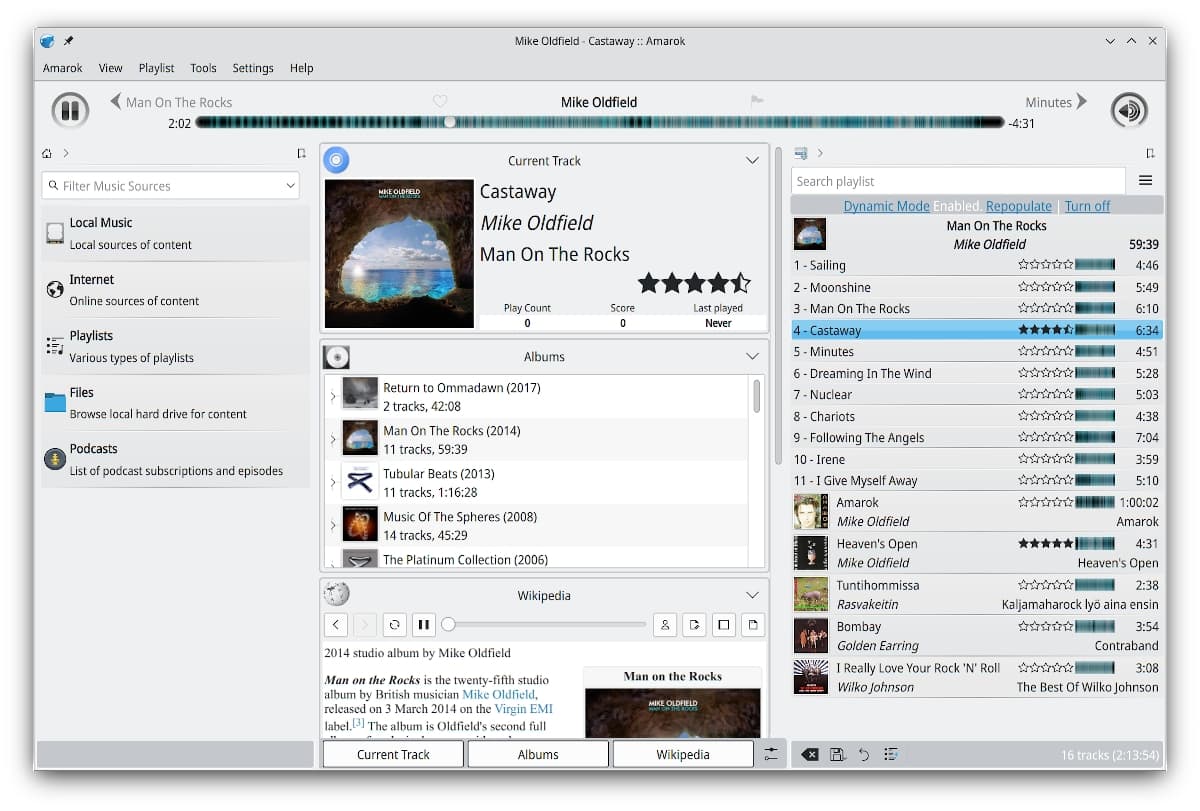
Task: Jump to the Wikipedia applet tab
Action: point(683,755)
